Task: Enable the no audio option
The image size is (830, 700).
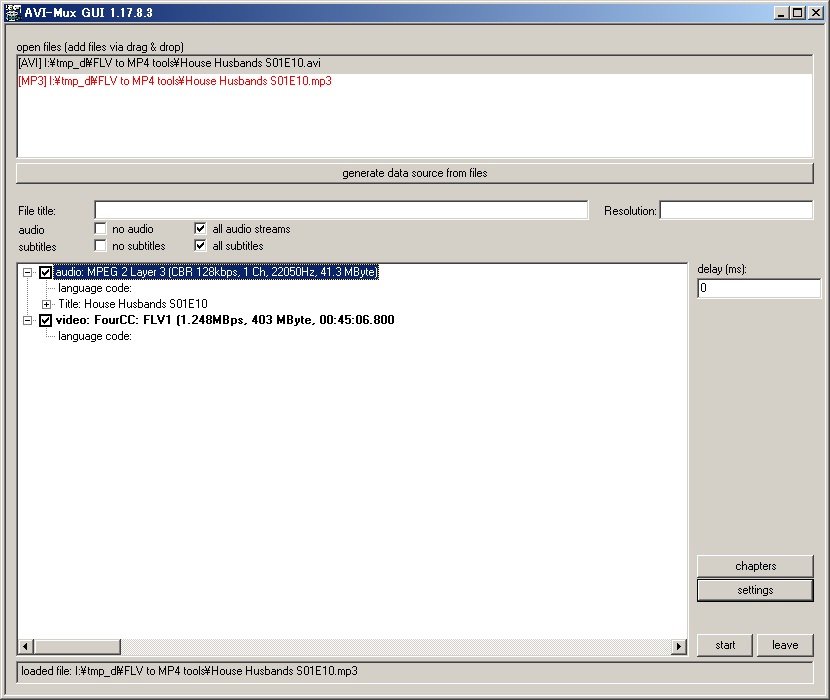Action: pos(99,228)
